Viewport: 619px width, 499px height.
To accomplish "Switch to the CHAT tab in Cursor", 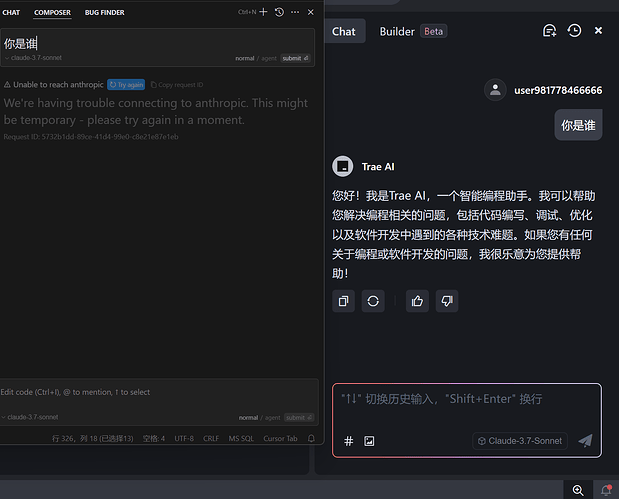I will coord(11,13).
